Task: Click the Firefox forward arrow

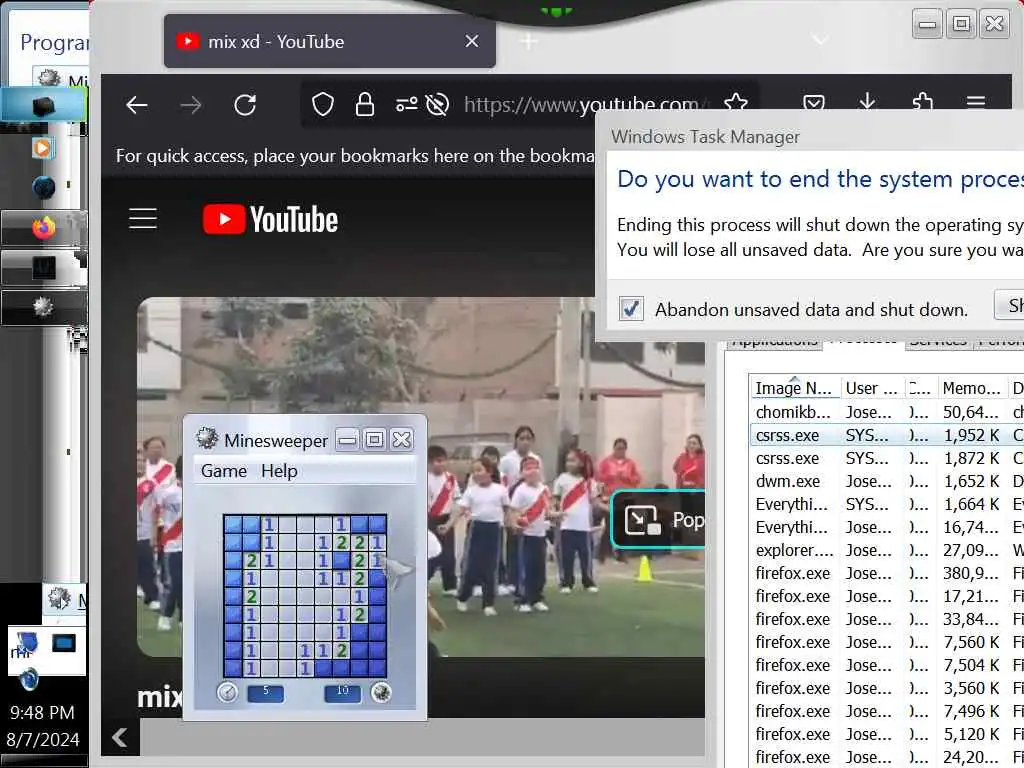Action: (191, 104)
